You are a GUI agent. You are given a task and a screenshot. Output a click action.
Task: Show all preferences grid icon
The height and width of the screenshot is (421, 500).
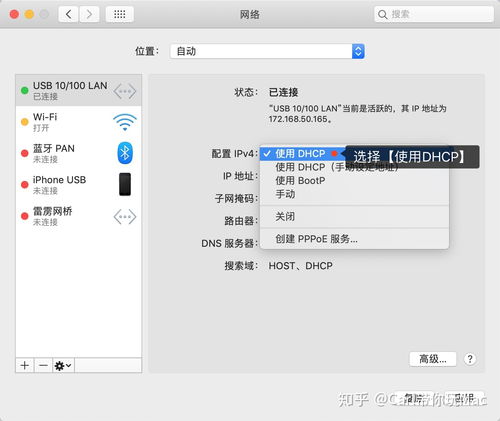[120, 14]
